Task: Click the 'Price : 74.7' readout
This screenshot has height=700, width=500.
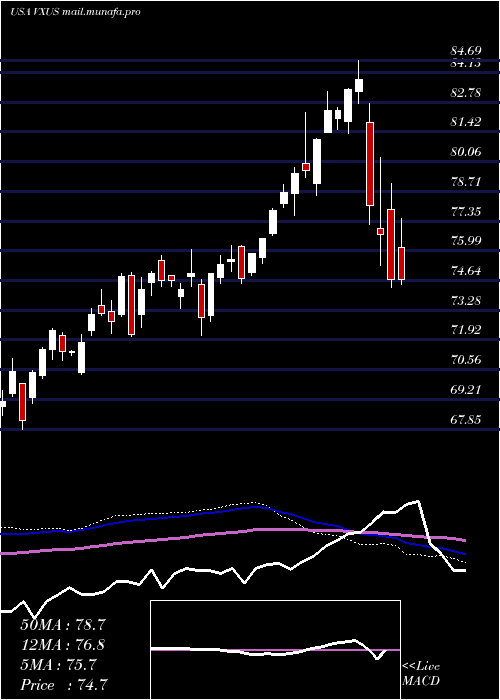Action: point(63,685)
